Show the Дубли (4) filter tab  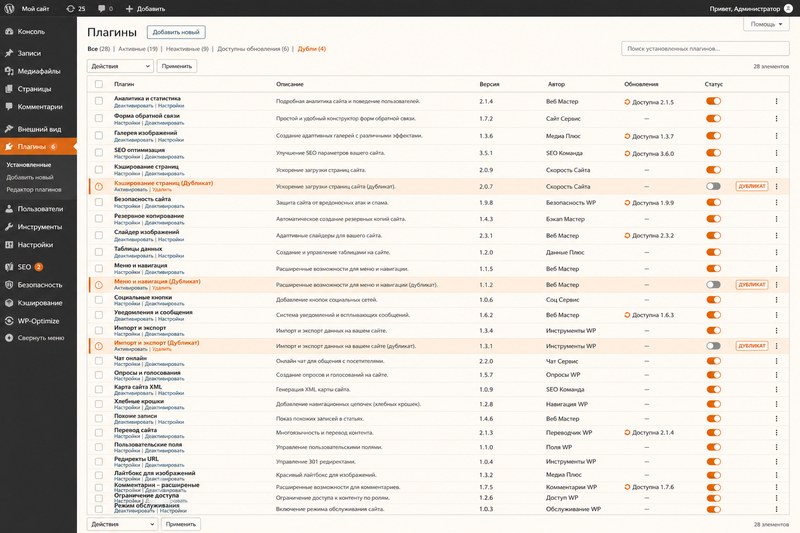[x=311, y=49]
